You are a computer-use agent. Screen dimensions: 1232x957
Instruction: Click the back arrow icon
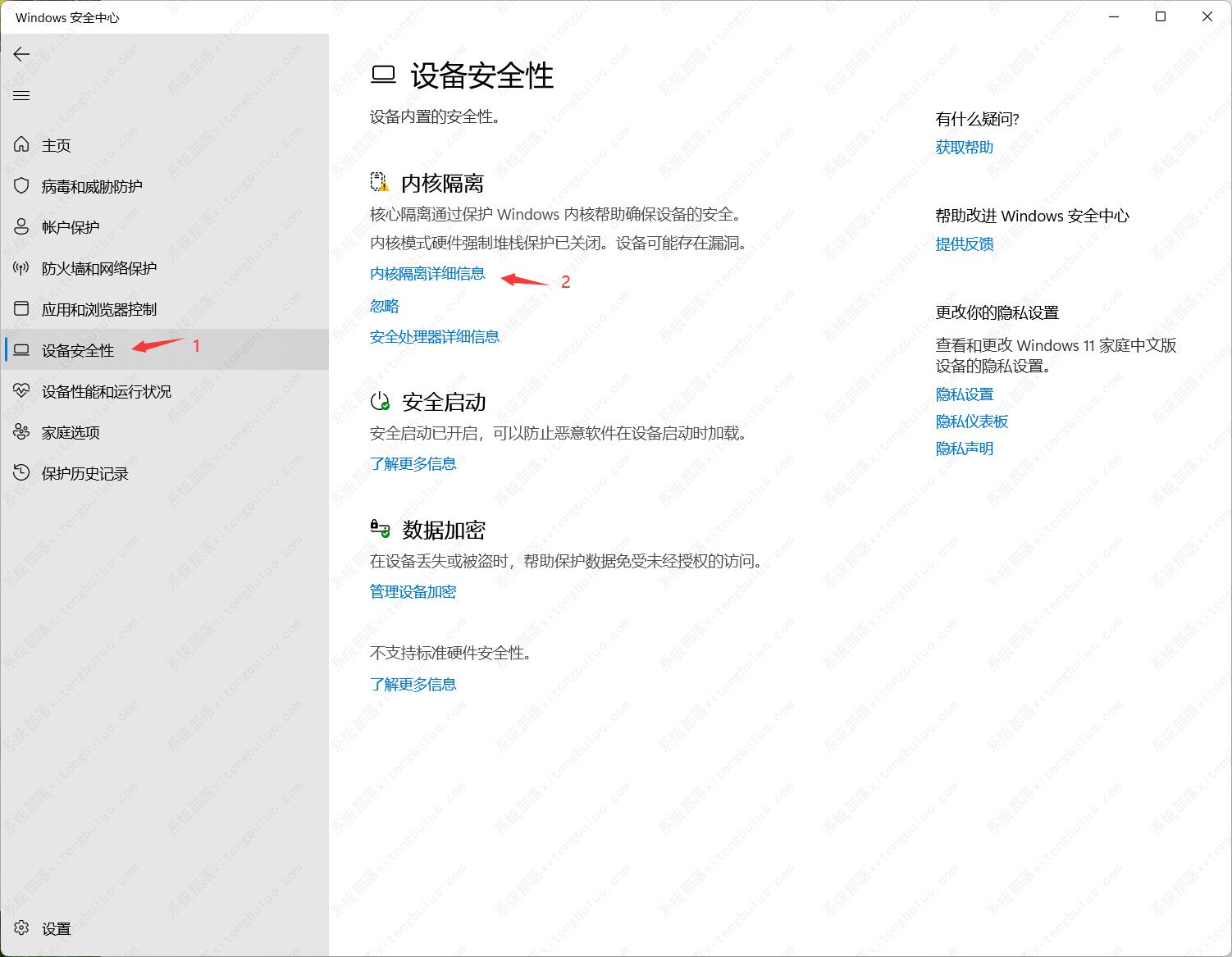21,54
